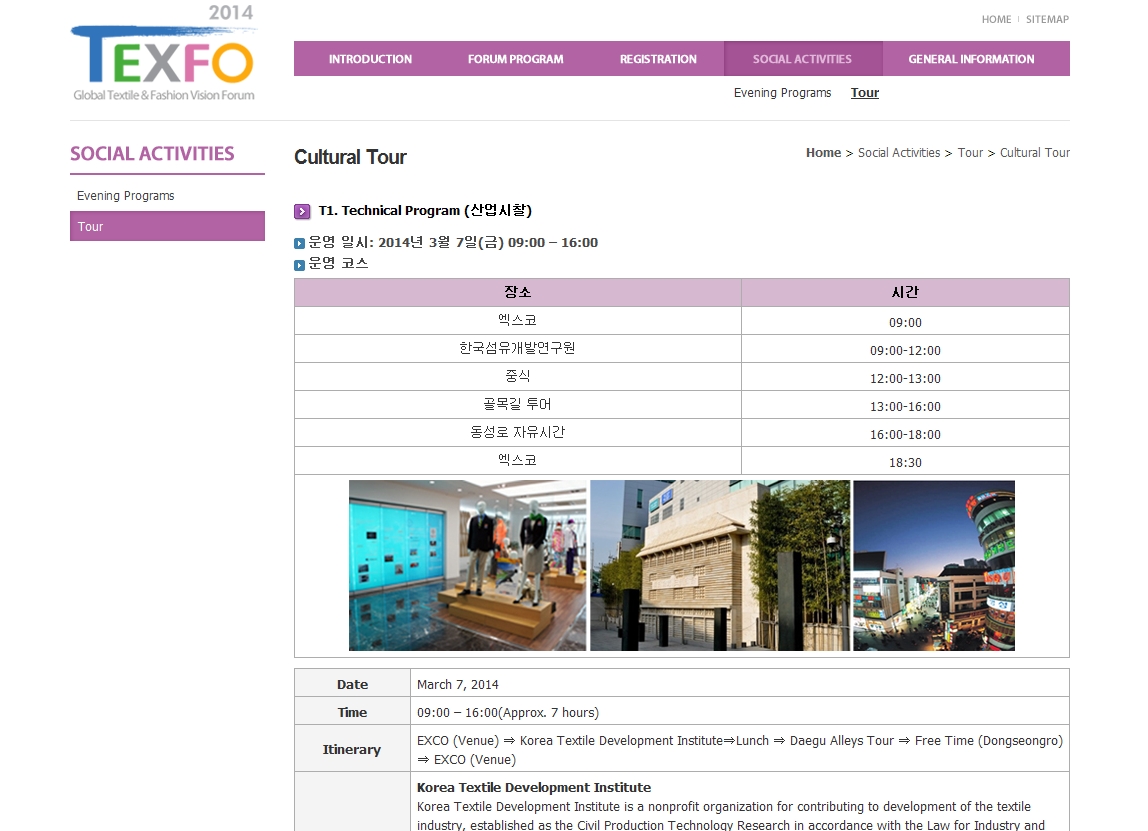Open the INTRODUCTION menu
Image resolution: width=1148 pixels, height=831 pixels.
tap(370, 59)
